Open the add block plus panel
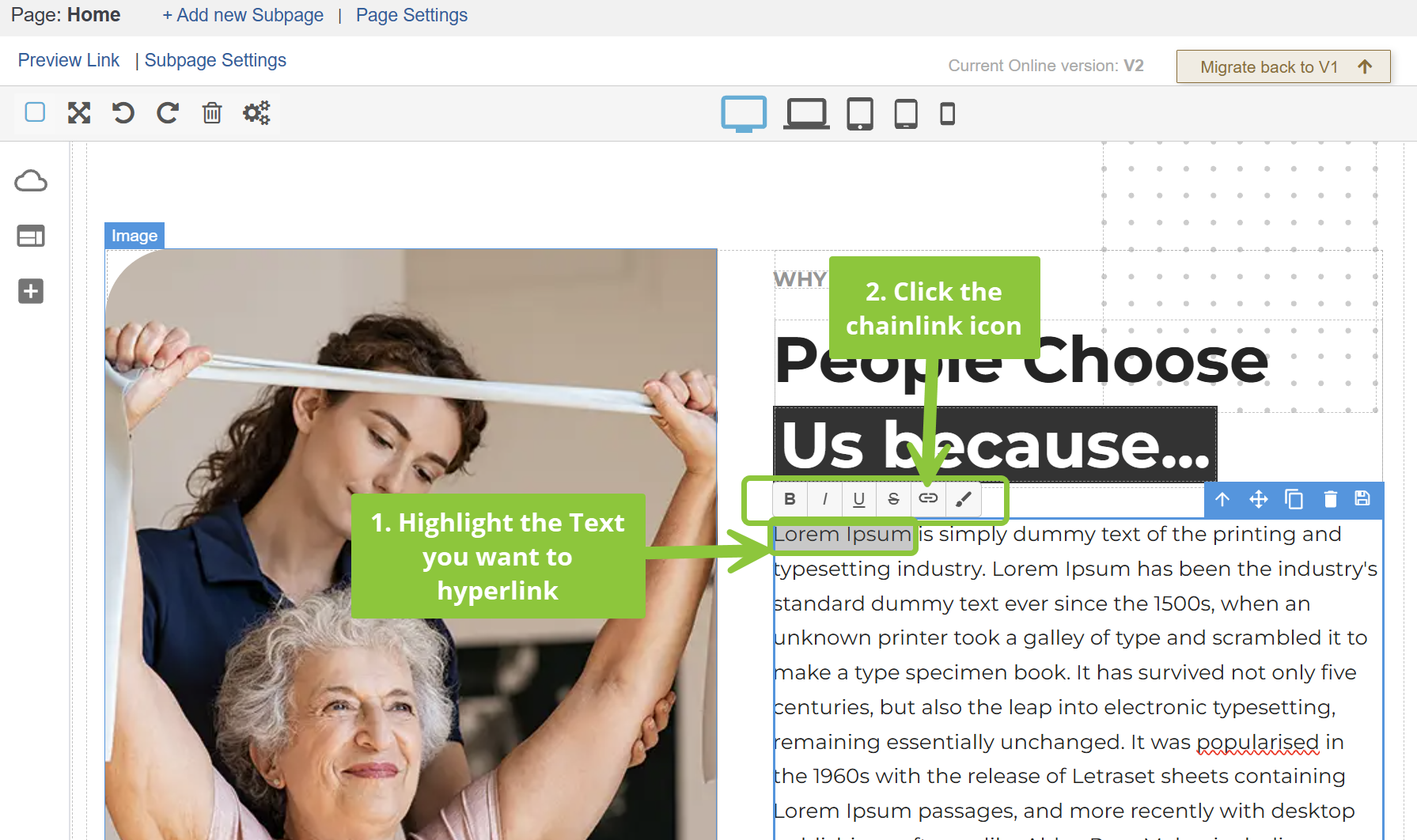 [31, 291]
